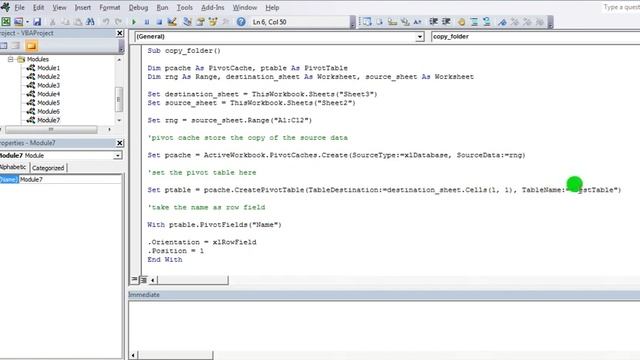Click the Complete Word icon
This screenshot has width=640, height=360.
point(418,22)
